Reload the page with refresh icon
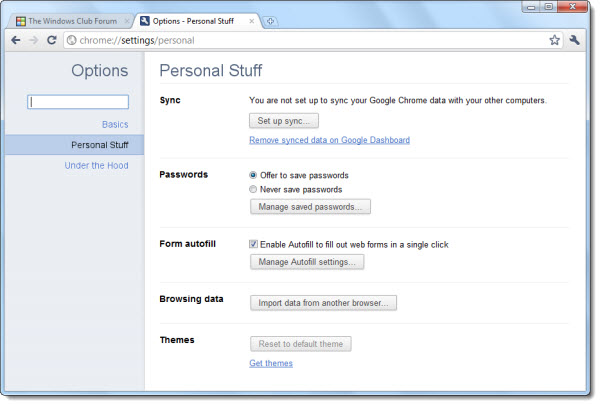The width and height of the screenshot is (600, 405). (x=52, y=40)
